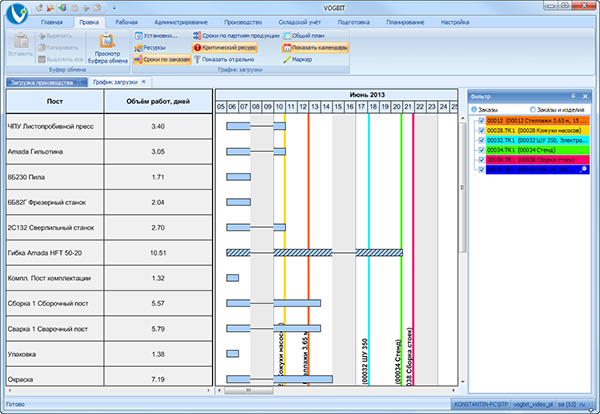
Task: Uncheck order 00012 Стеллажи checkbox
Action: click(481, 121)
